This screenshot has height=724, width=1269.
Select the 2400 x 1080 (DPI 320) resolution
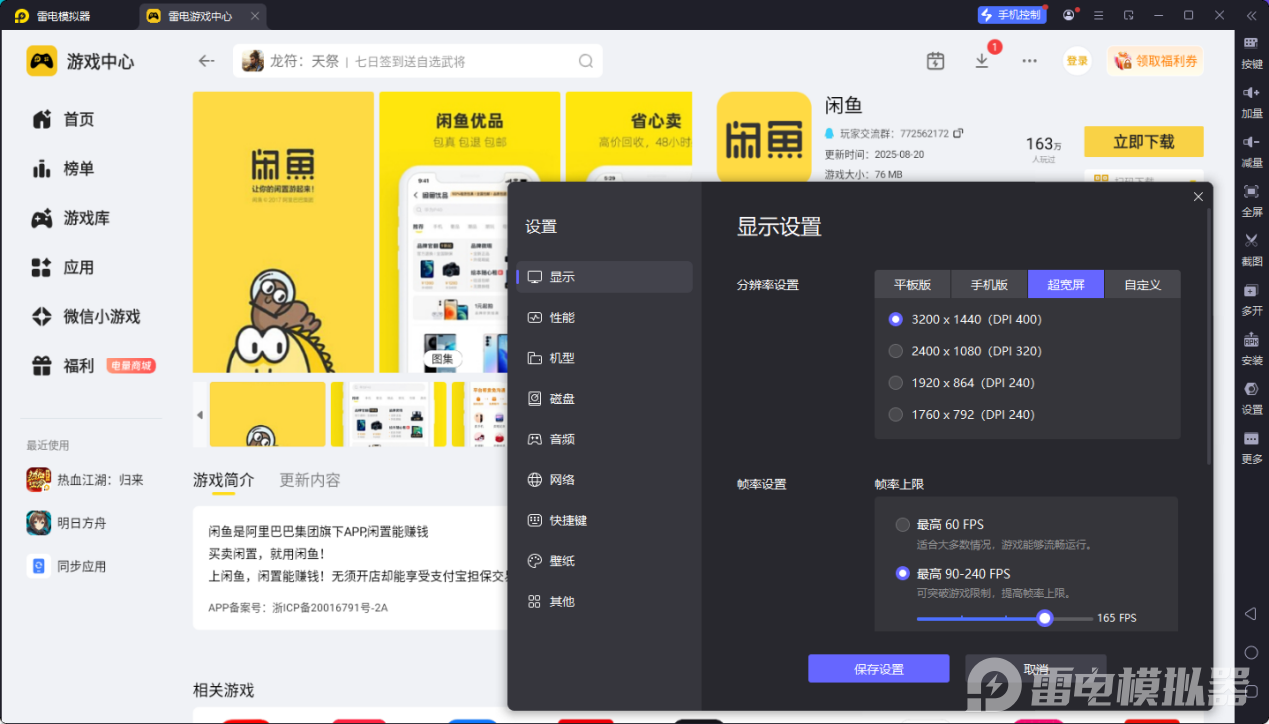(896, 351)
